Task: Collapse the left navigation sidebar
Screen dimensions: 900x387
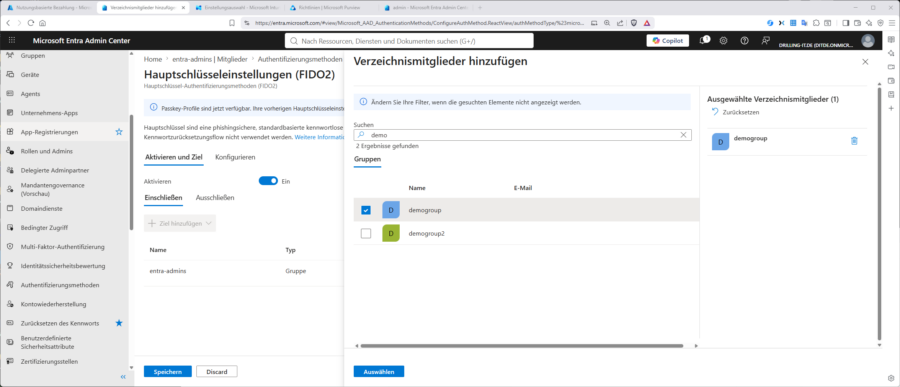Action: click(123, 377)
